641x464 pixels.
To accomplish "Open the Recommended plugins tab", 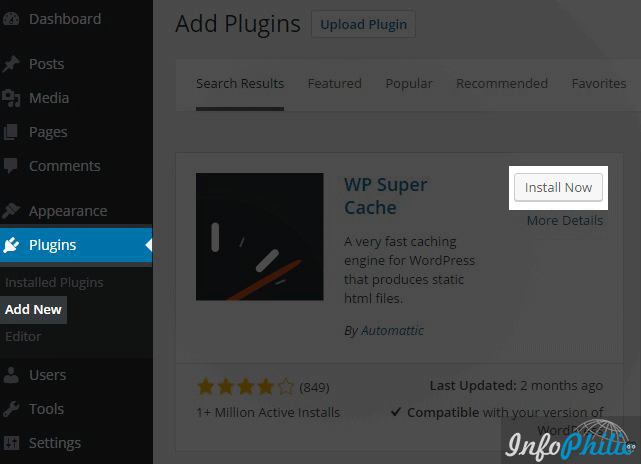I will [502, 83].
